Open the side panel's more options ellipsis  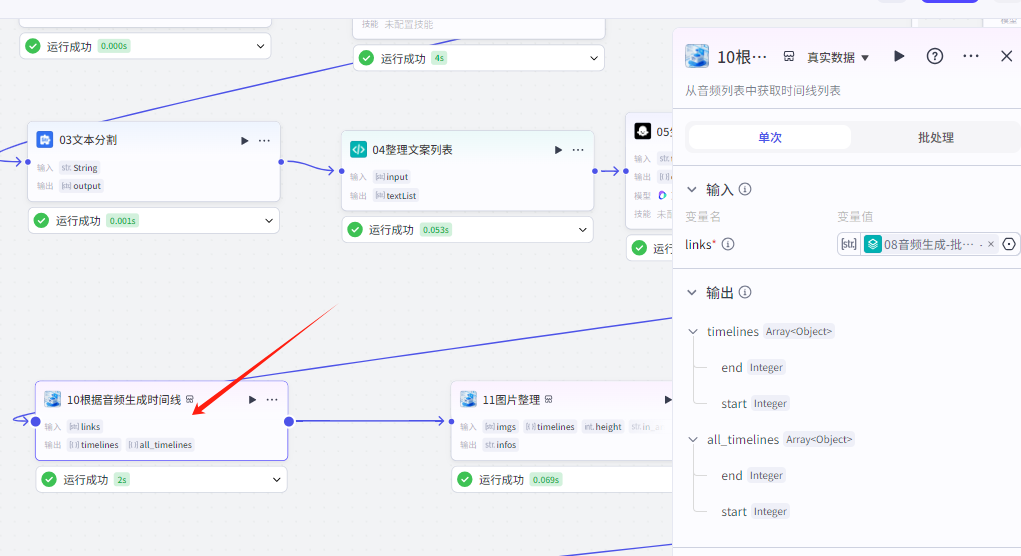click(970, 56)
